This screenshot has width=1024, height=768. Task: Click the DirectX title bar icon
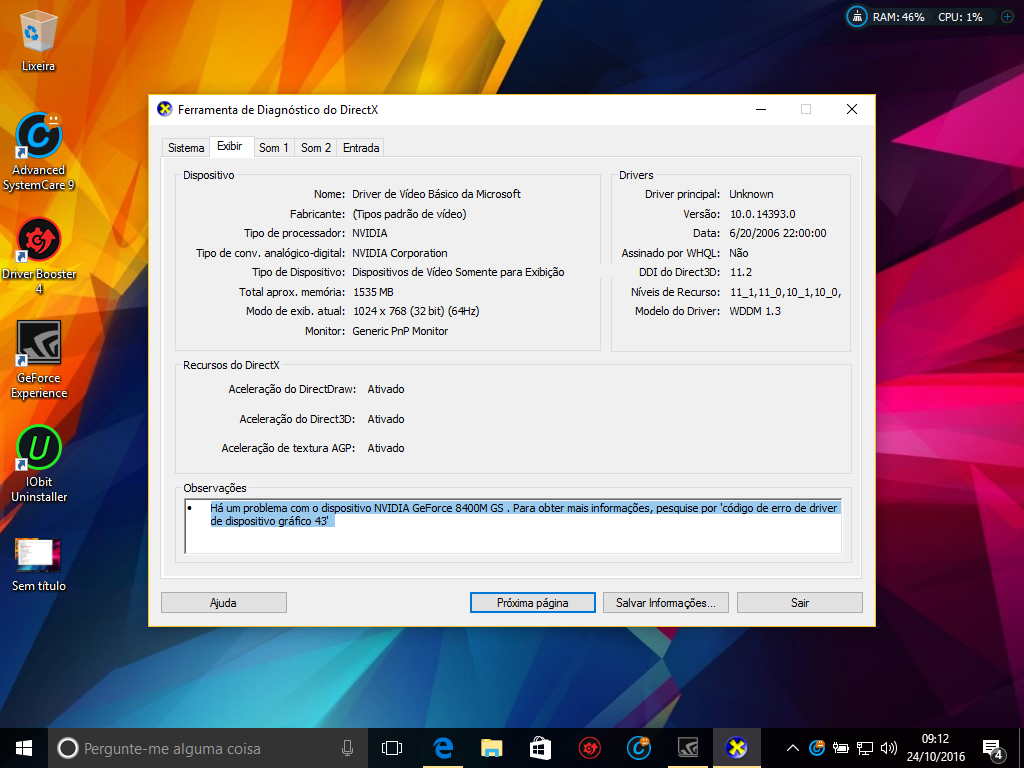(x=165, y=109)
